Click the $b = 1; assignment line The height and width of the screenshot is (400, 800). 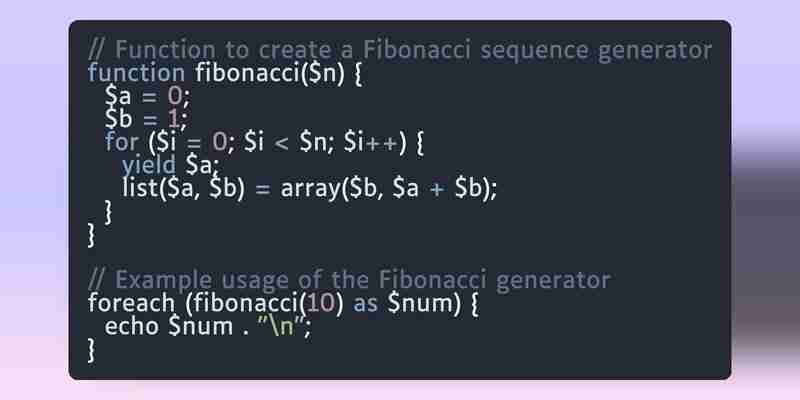click(x=147, y=118)
